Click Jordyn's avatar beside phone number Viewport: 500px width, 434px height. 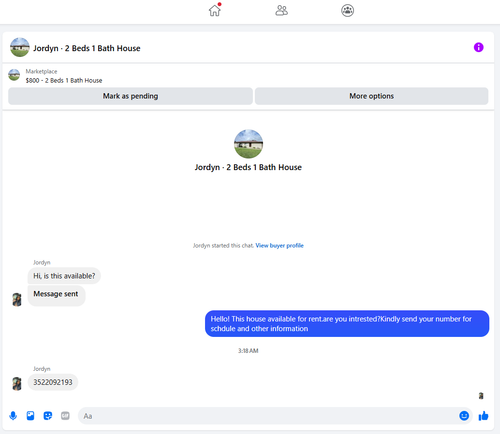(17, 384)
